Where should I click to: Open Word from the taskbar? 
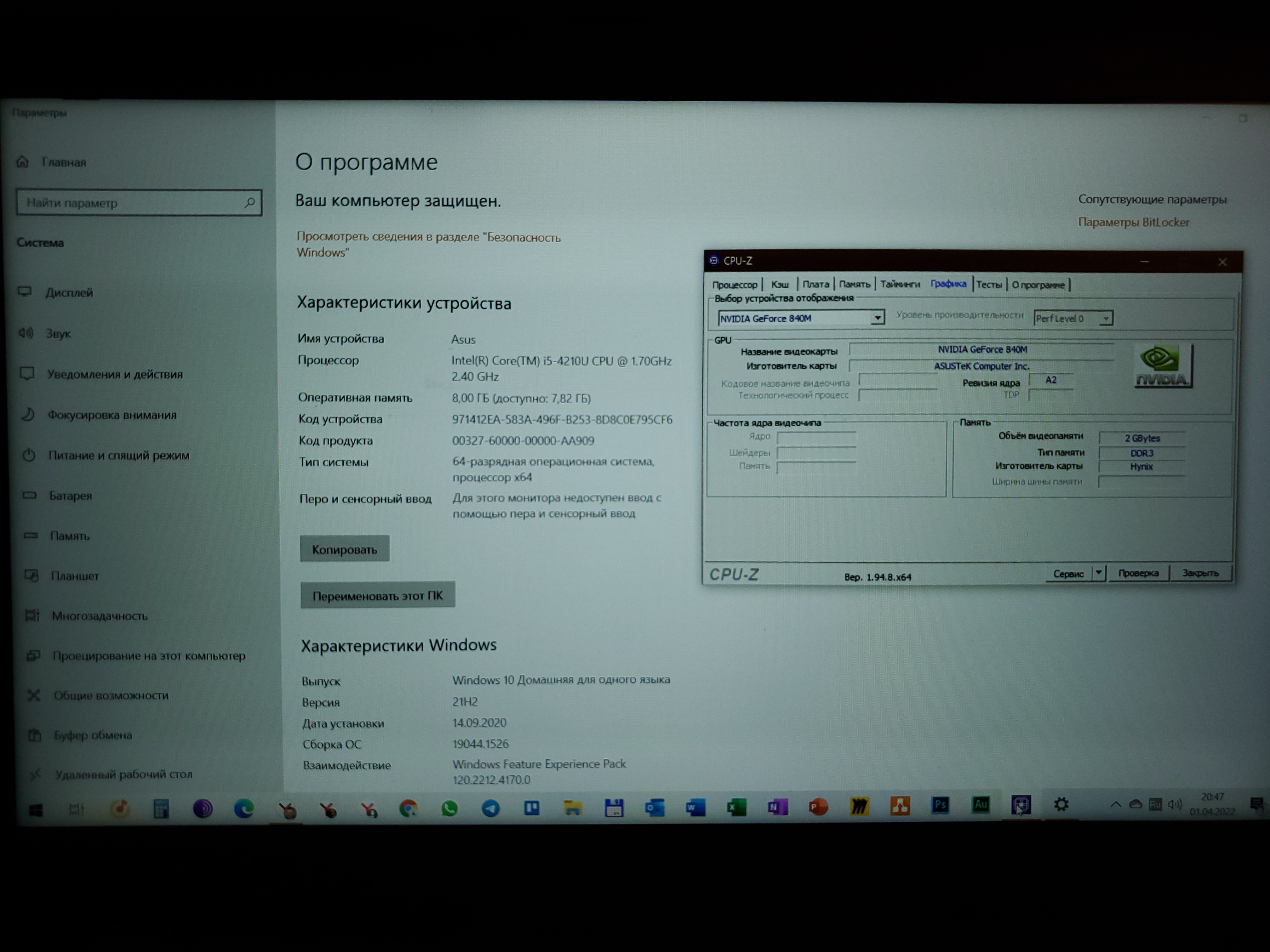point(695,808)
